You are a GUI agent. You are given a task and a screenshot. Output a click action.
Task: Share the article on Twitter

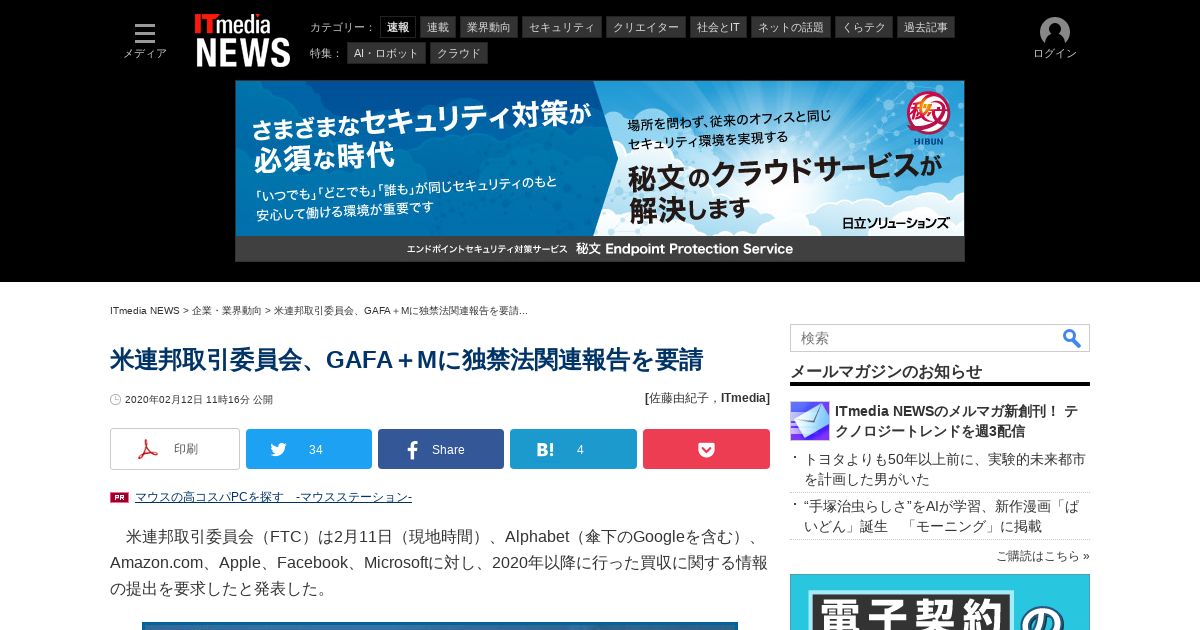309,449
